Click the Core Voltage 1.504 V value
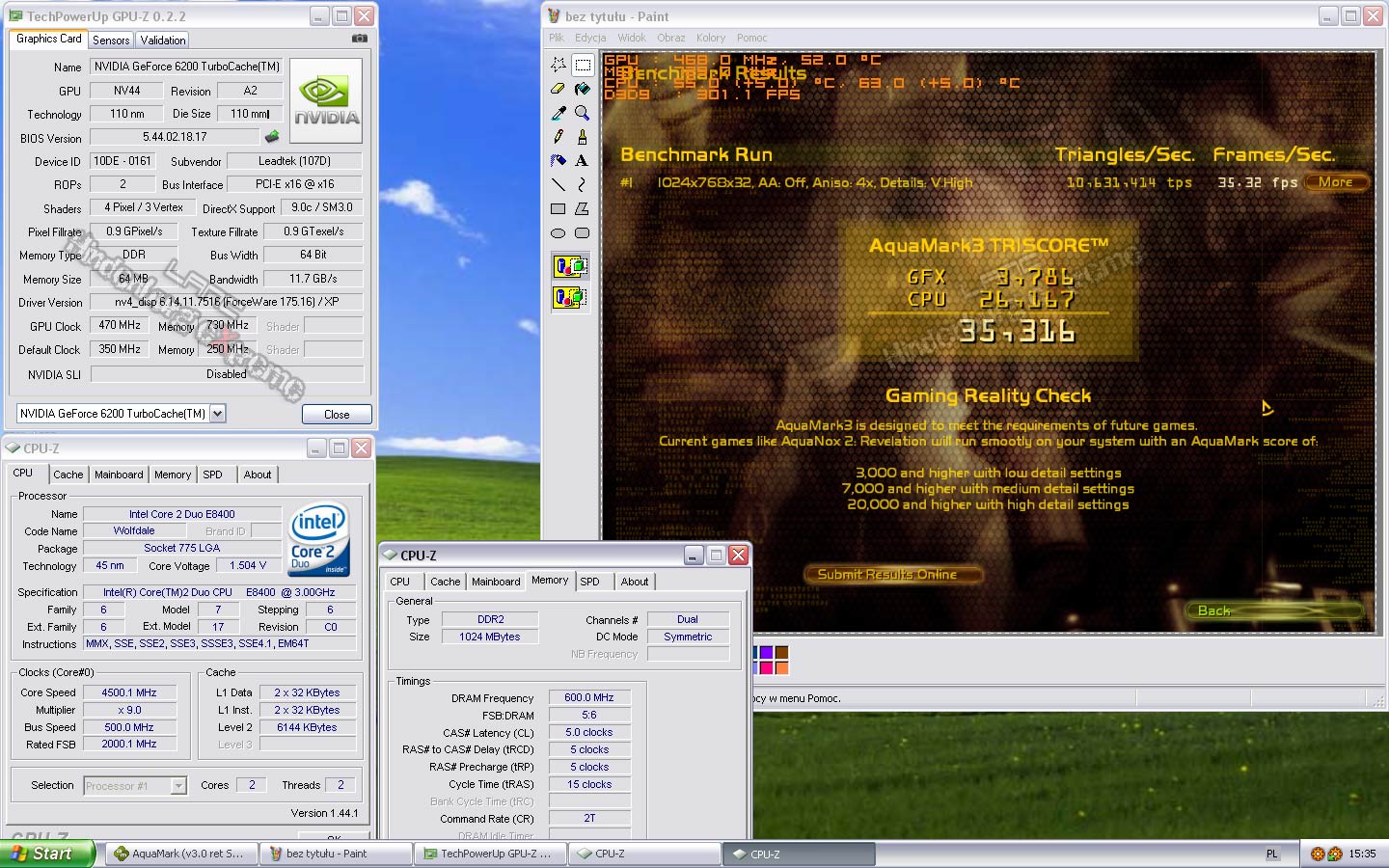This screenshot has height=868, width=1389. click(x=248, y=565)
